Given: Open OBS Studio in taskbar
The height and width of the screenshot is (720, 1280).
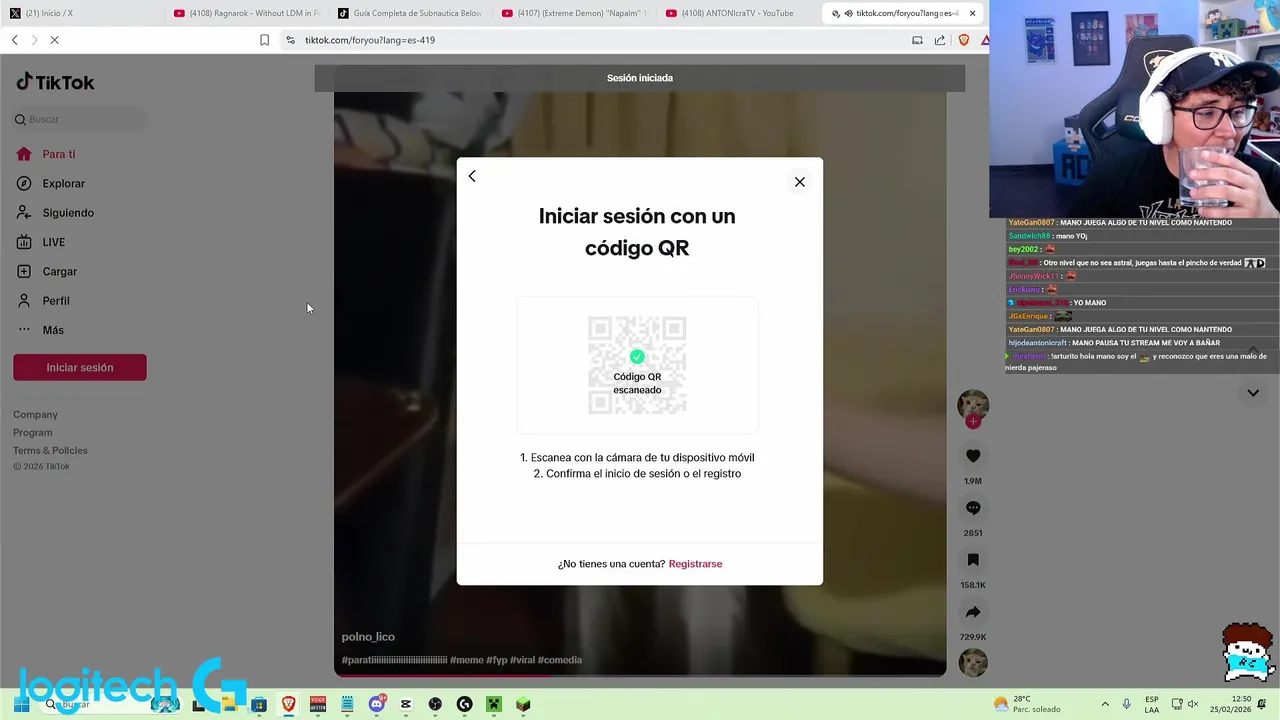Looking at the screenshot, I should (435, 704).
